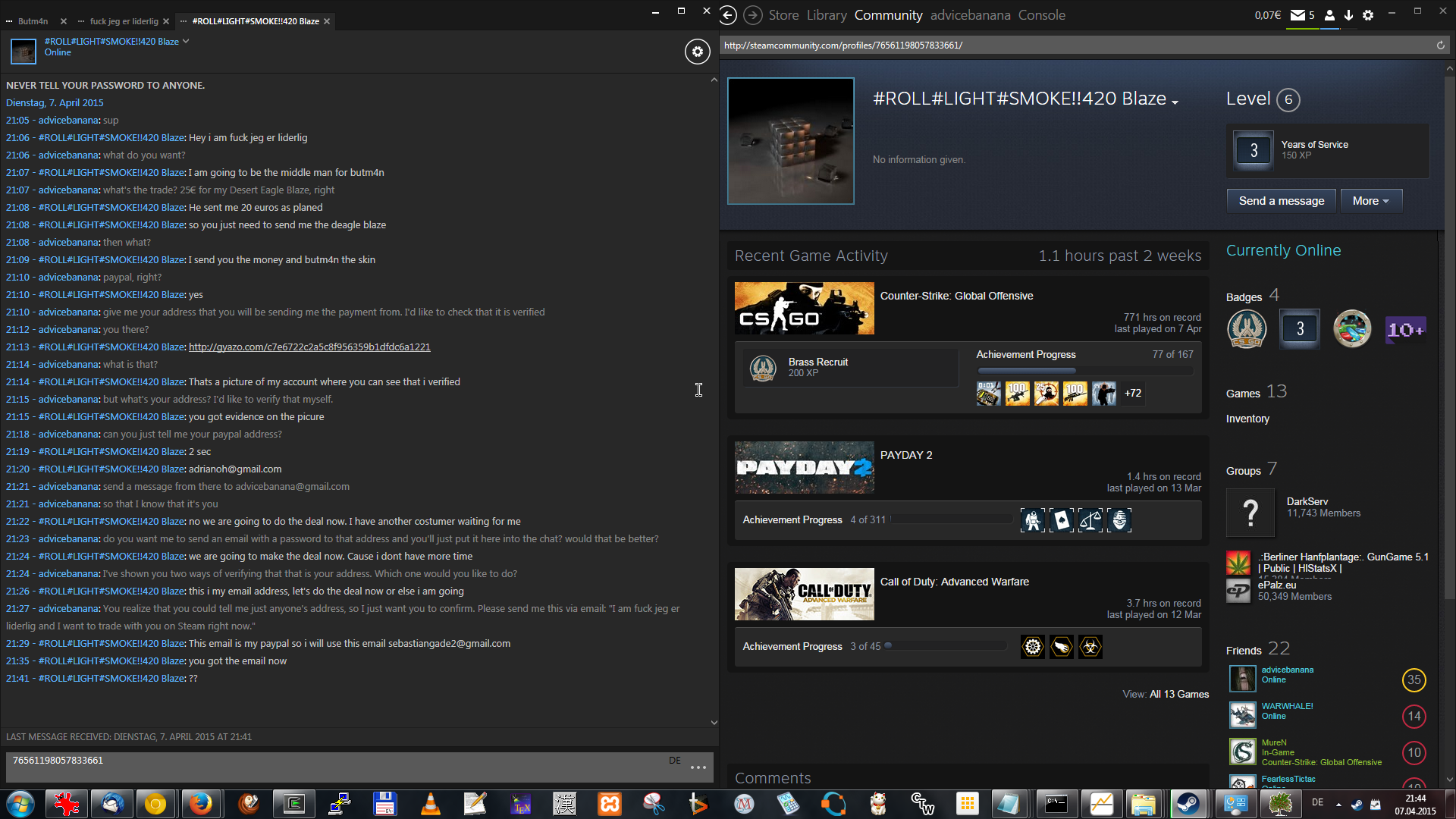Viewport: 1456px width, 819px height.
Task: Open the downloads arrow icon
Action: click(1348, 15)
